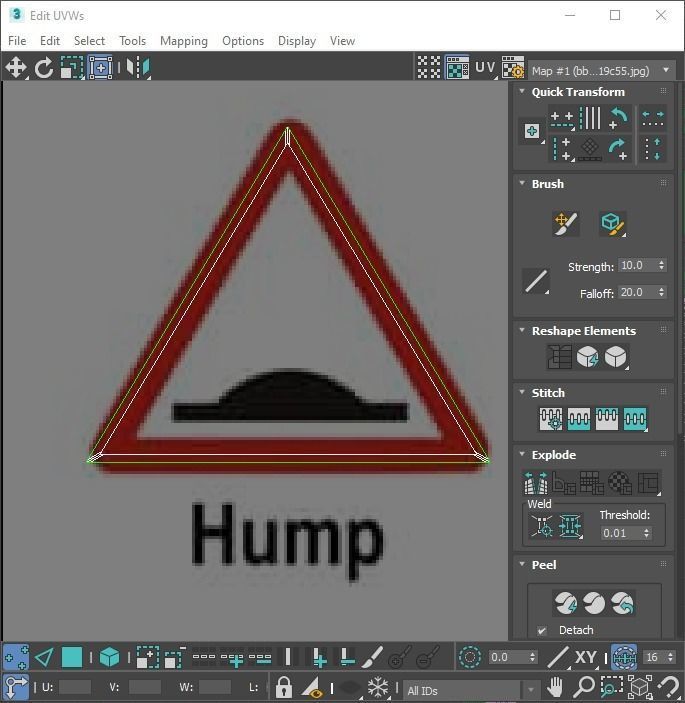The width and height of the screenshot is (685, 703).
Task: Click Weld Selected Subobject icon
Action: [x=570, y=525]
